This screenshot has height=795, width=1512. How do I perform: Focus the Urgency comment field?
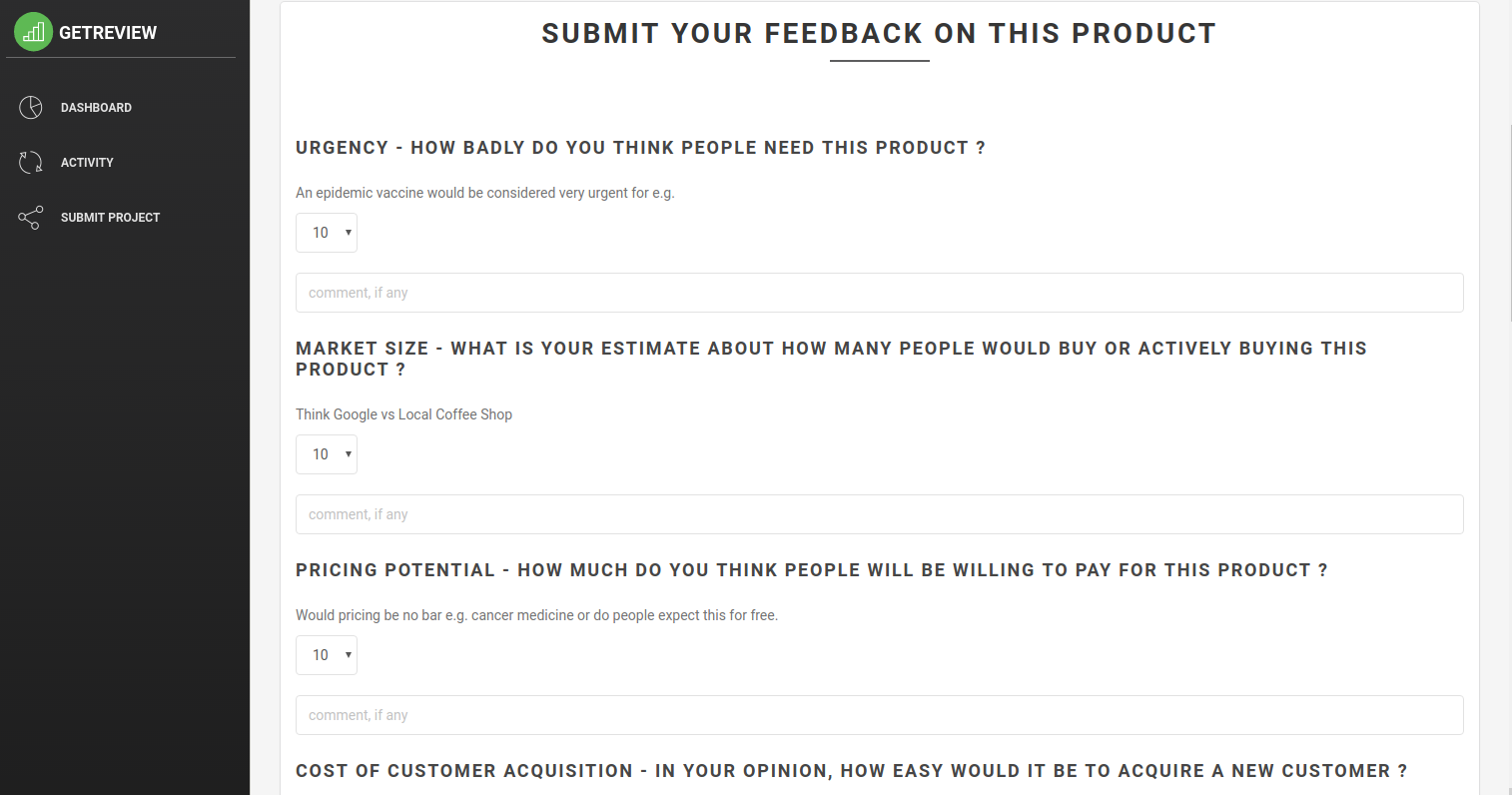(879, 292)
